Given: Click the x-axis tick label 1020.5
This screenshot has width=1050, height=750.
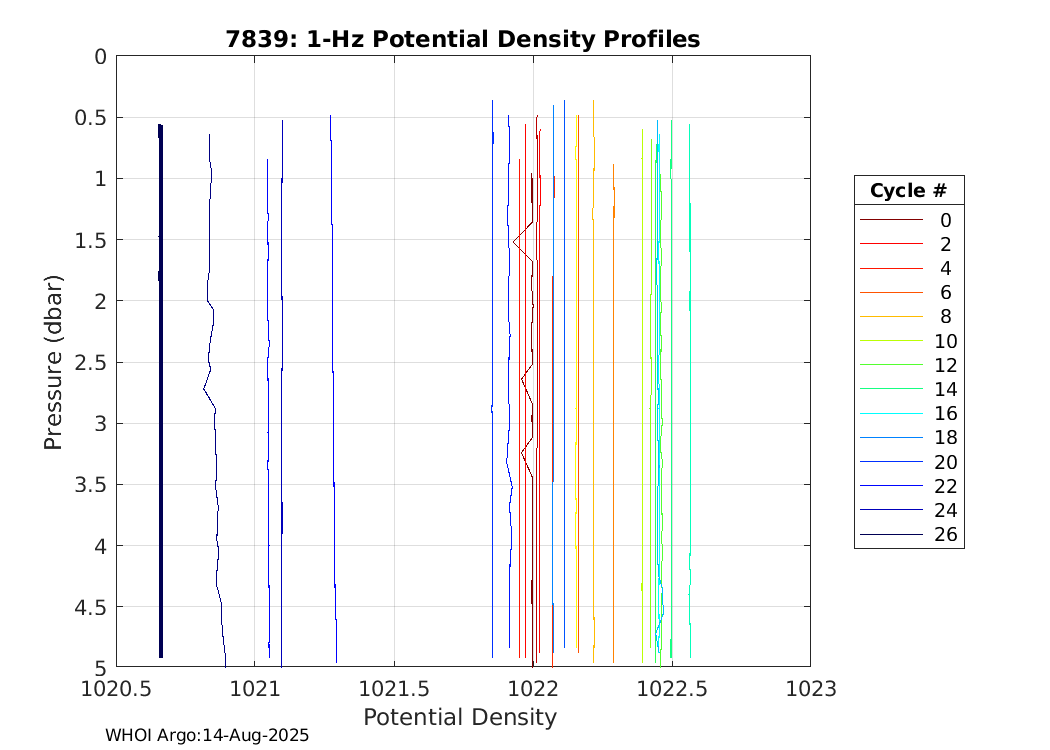Looking at the screenshot, I should point(116,688).
